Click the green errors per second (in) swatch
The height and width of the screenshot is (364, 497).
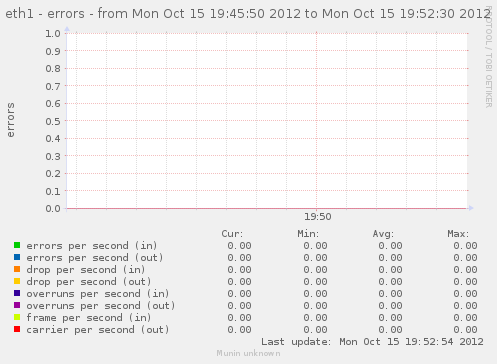click(17, 245)
